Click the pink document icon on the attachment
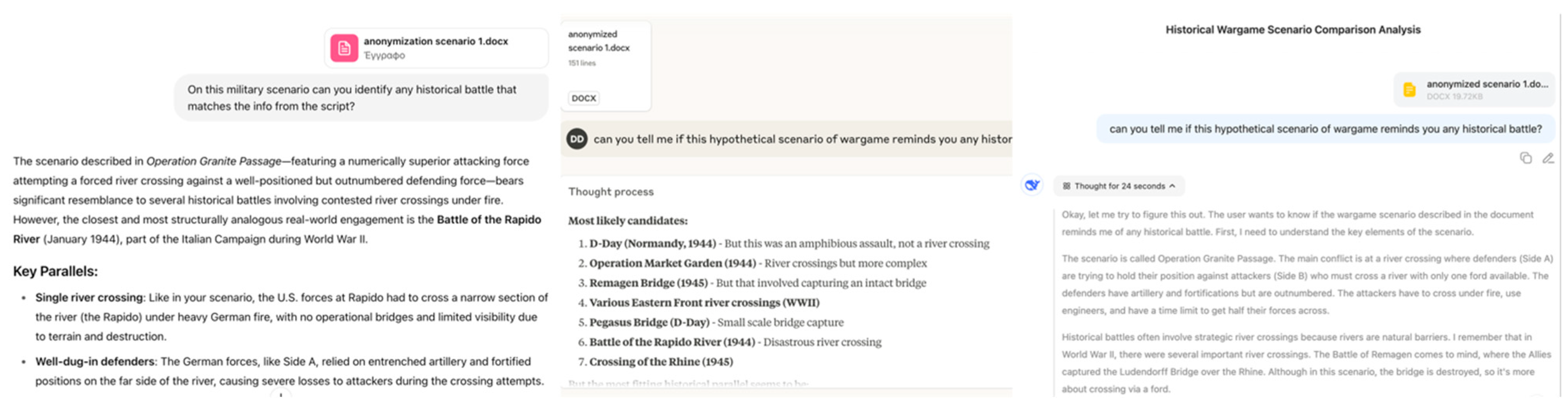Image resolution: width=1568 pixels, height=407 pixels. pos(344,48)
